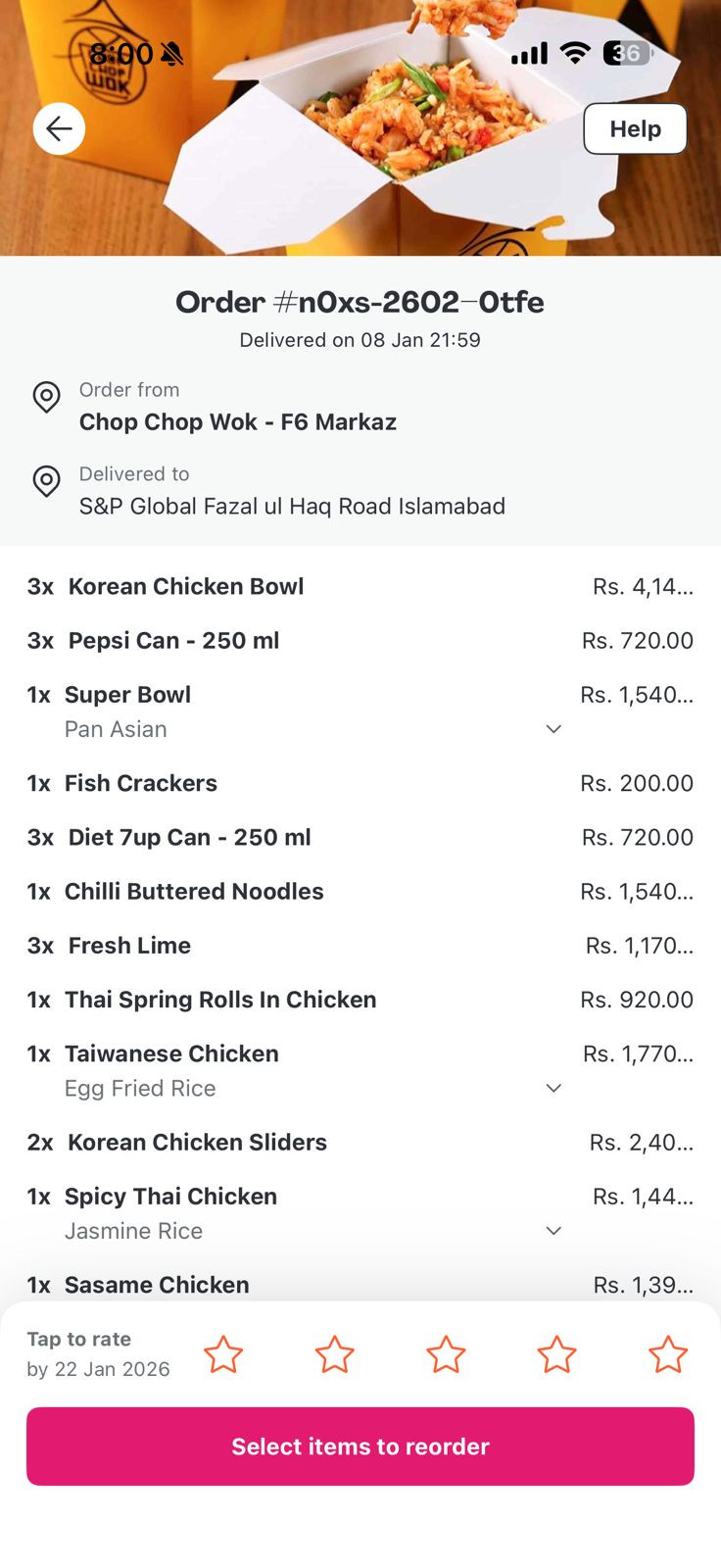Viewport: 721px width, 1568px height.
Task: Expand Taiwanese Chicken Egg Fried Rice options
Action: (553, 1088)
